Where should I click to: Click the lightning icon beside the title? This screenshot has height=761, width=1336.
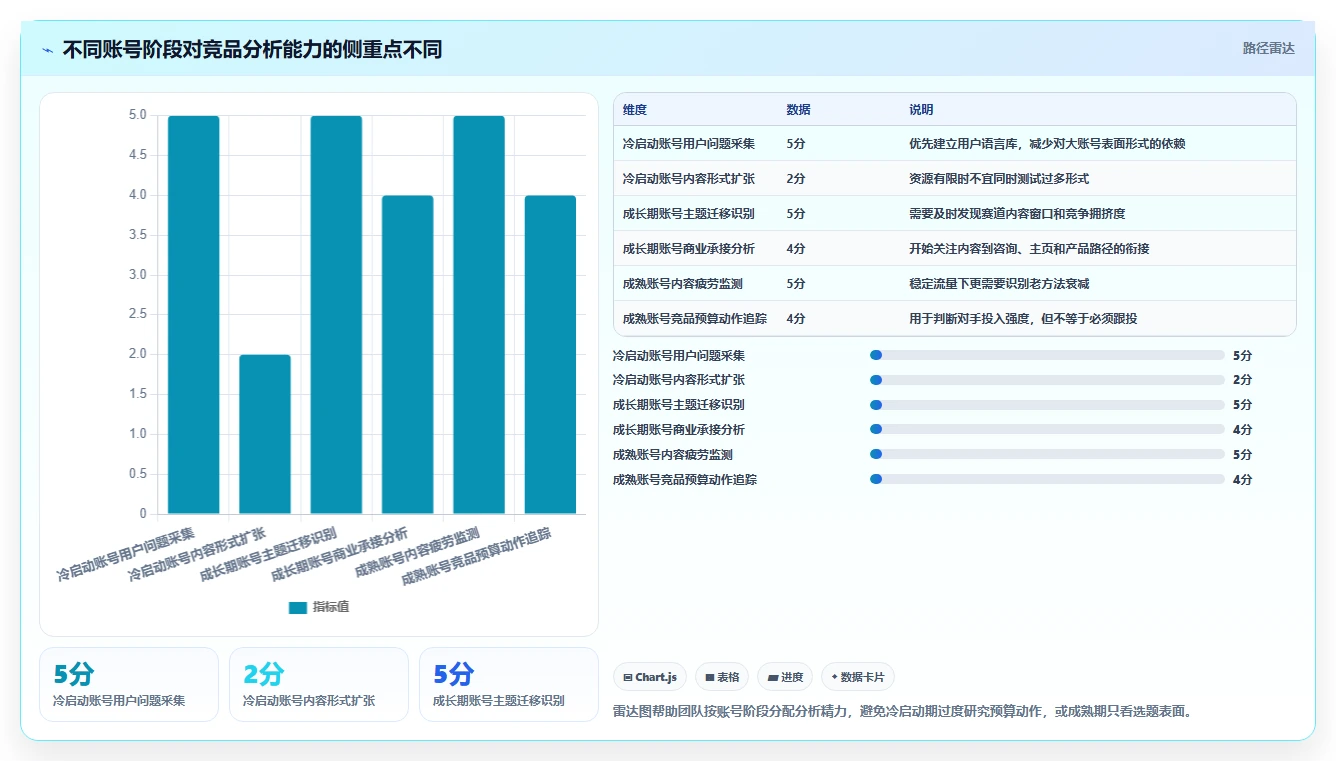click(48, 49)
